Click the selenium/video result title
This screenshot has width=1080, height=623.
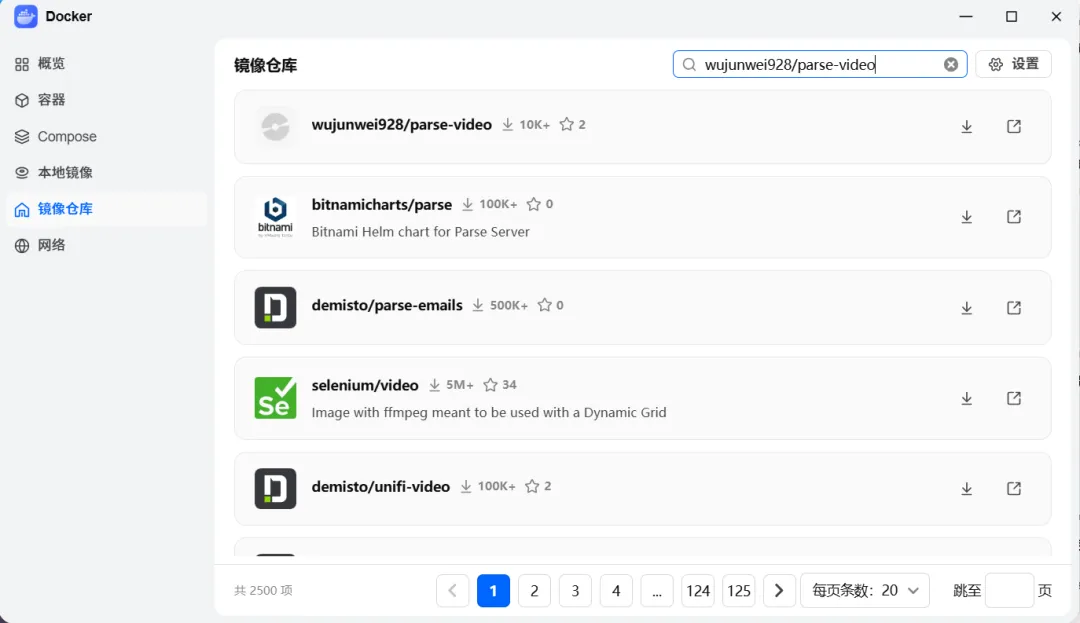[365, 386]
